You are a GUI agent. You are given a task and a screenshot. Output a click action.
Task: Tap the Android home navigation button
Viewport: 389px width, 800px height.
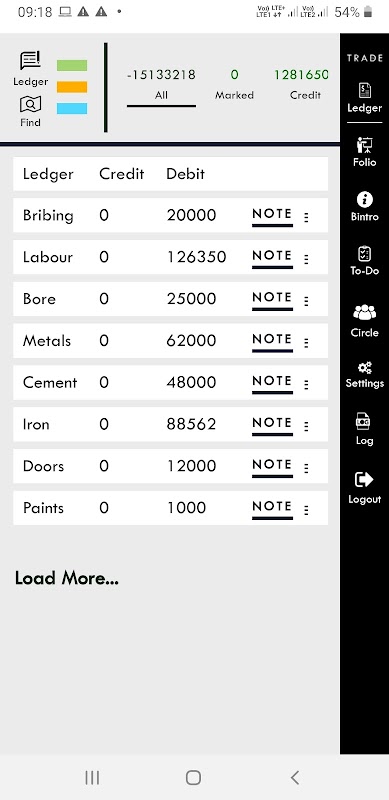[193, 778]
